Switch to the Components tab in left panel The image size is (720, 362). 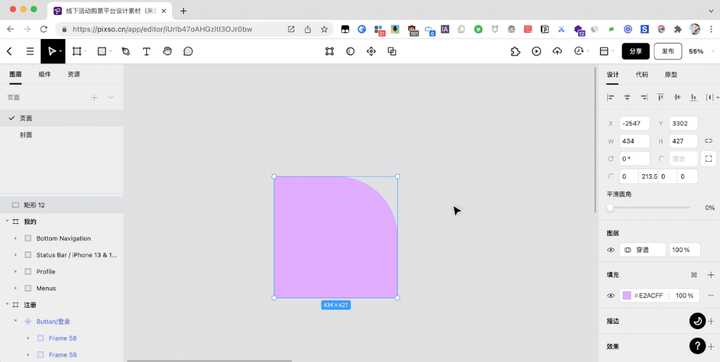click(45, 74)
